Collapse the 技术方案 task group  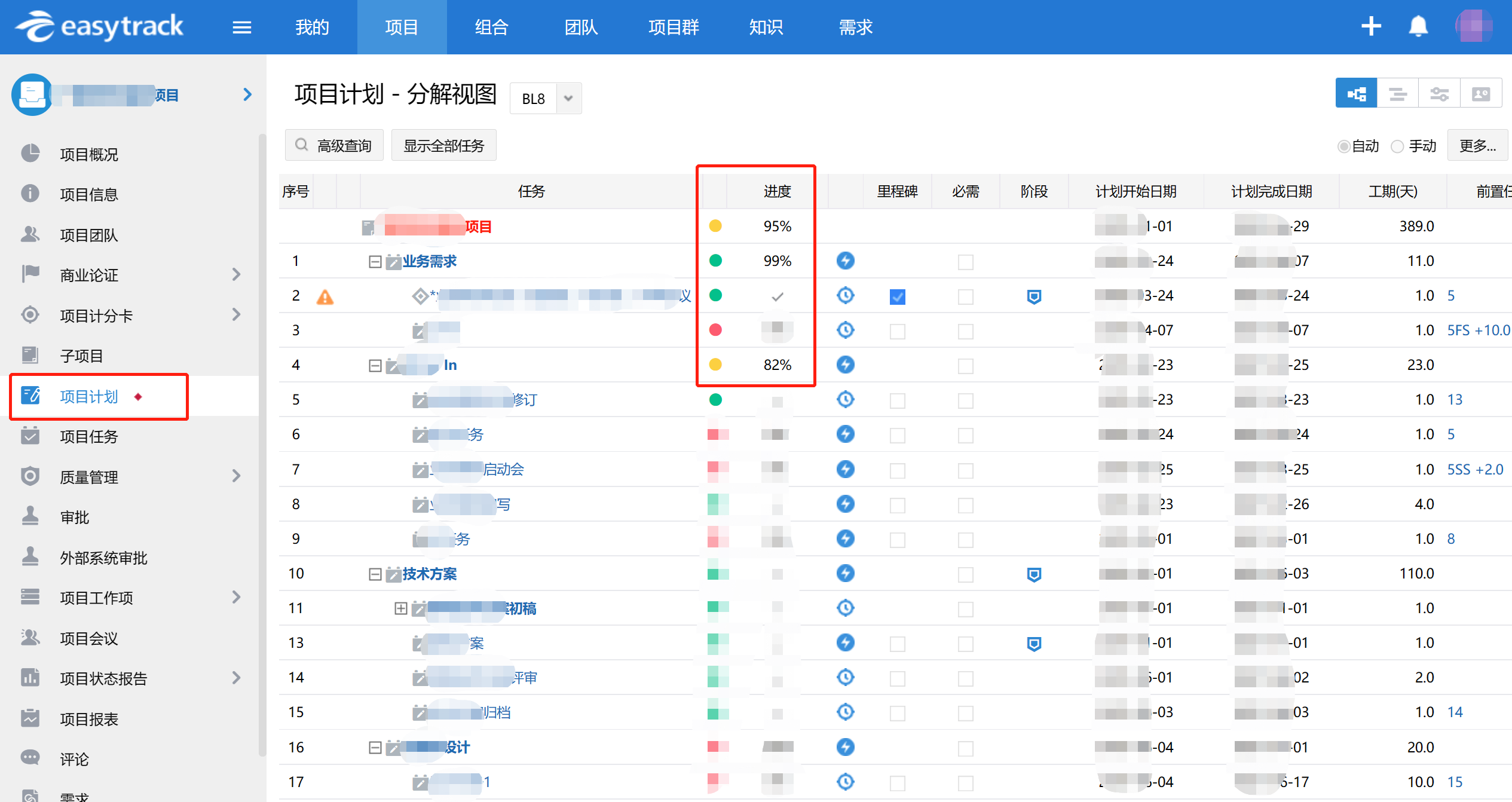click(375, 574)
